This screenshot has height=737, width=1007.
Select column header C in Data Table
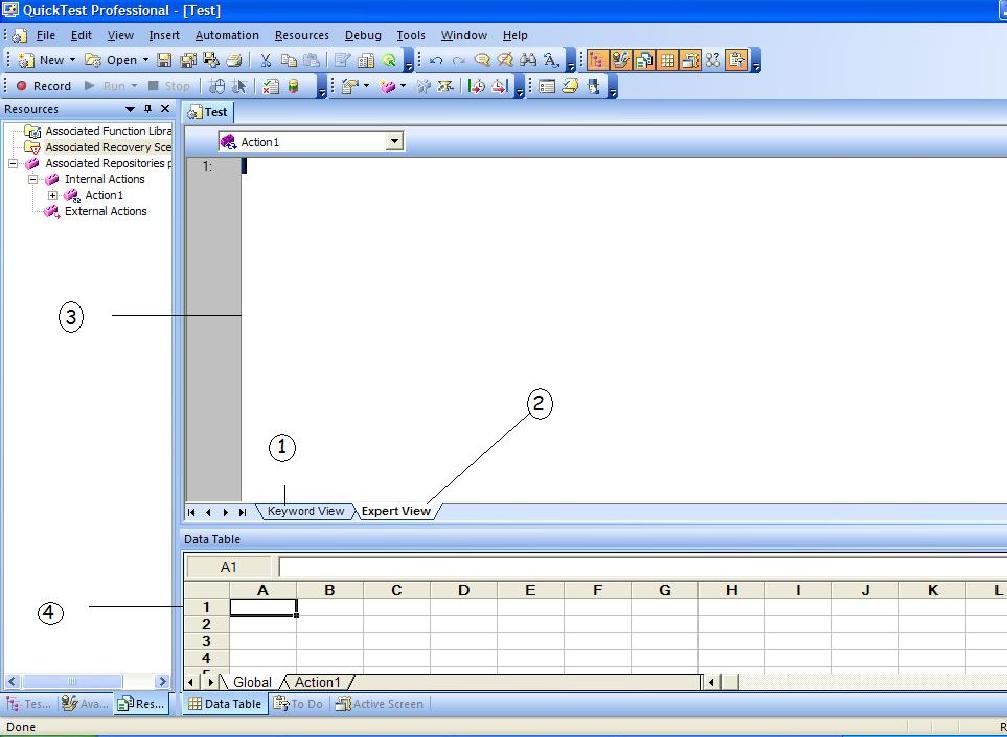(x=396, y=590)
